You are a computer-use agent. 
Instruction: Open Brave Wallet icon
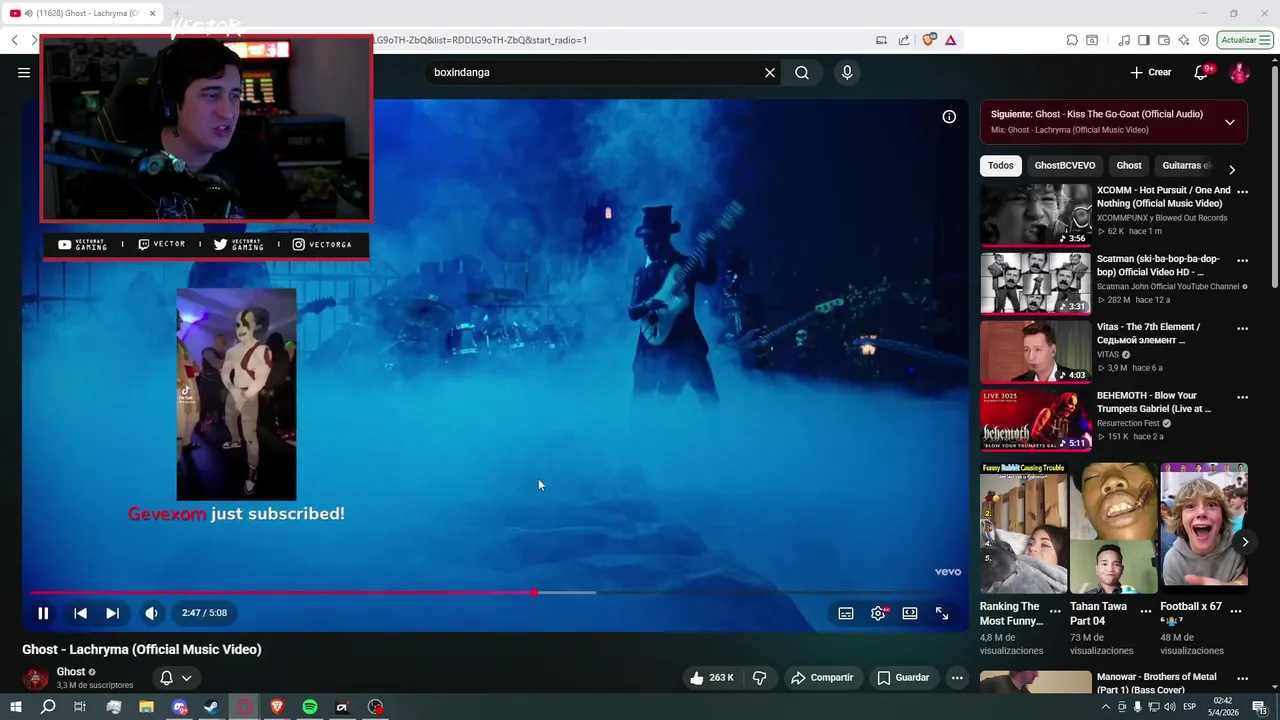[x=1164, y=40]
